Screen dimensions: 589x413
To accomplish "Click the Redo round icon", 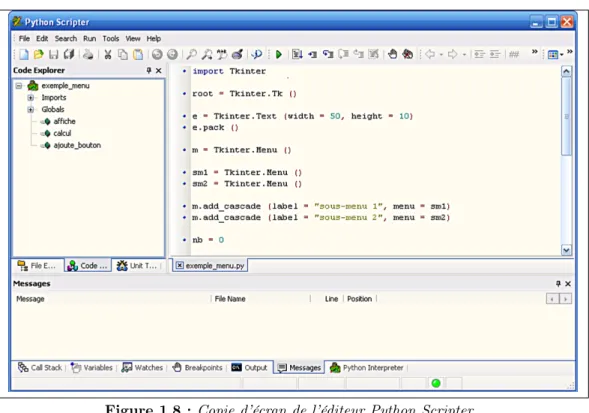I will [x=172, y=54].
